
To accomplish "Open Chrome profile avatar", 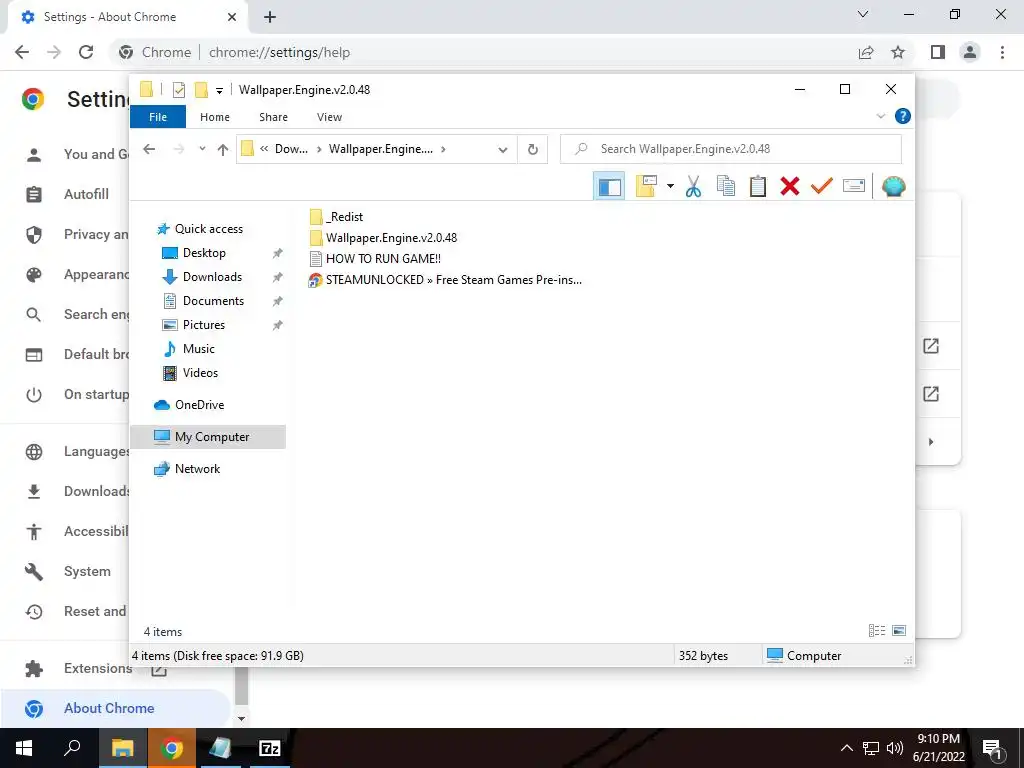I will pos(970,52).
